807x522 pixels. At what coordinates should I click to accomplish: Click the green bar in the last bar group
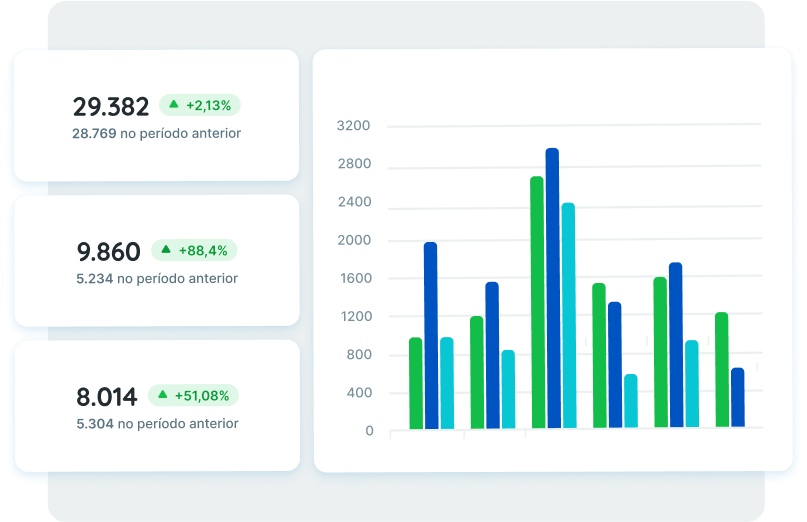(721, 370)
